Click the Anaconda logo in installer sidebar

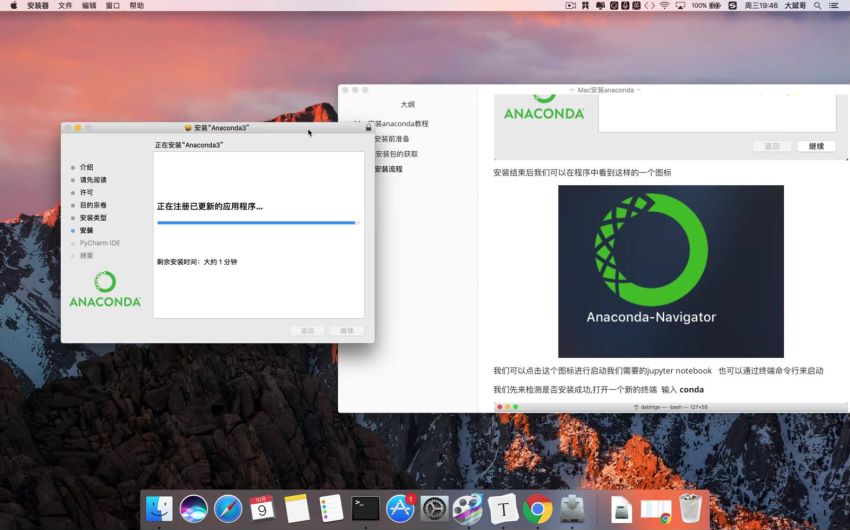click(x=105, y=289)
